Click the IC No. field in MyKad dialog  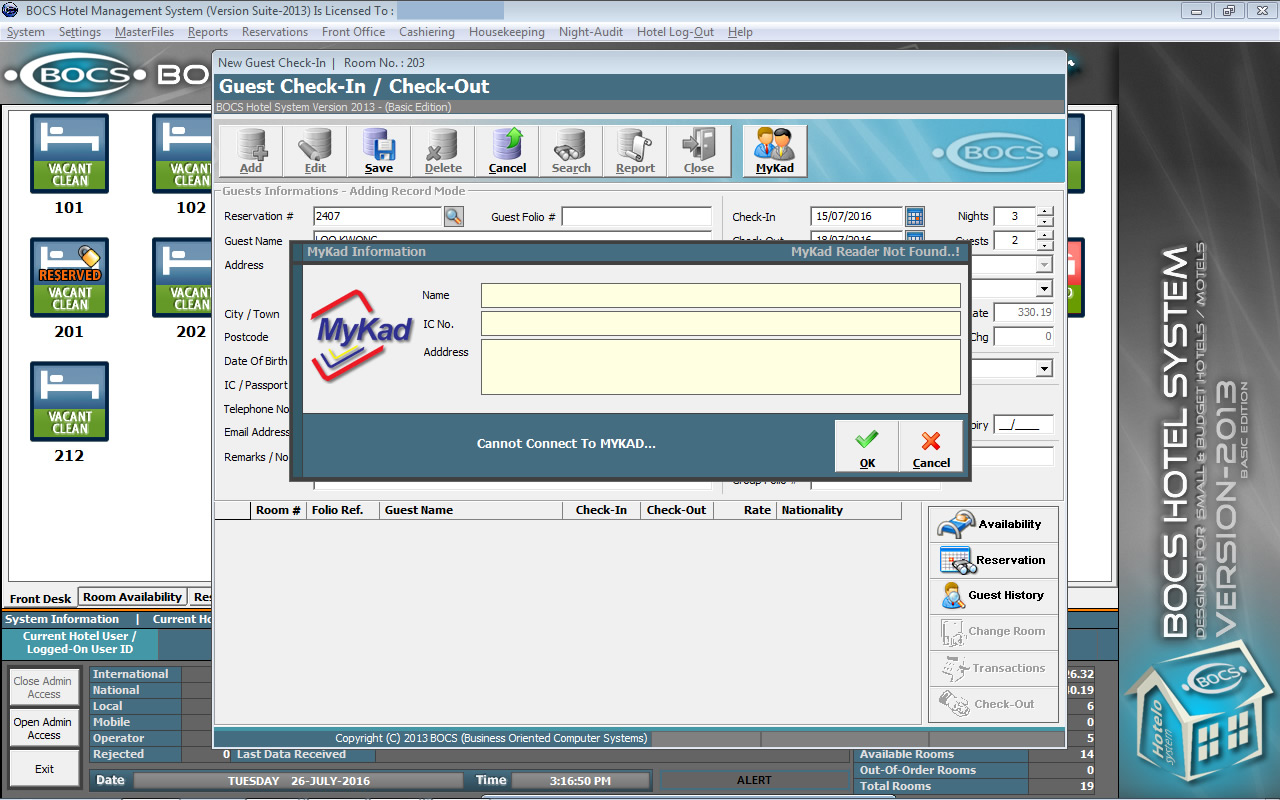point(721,323)
